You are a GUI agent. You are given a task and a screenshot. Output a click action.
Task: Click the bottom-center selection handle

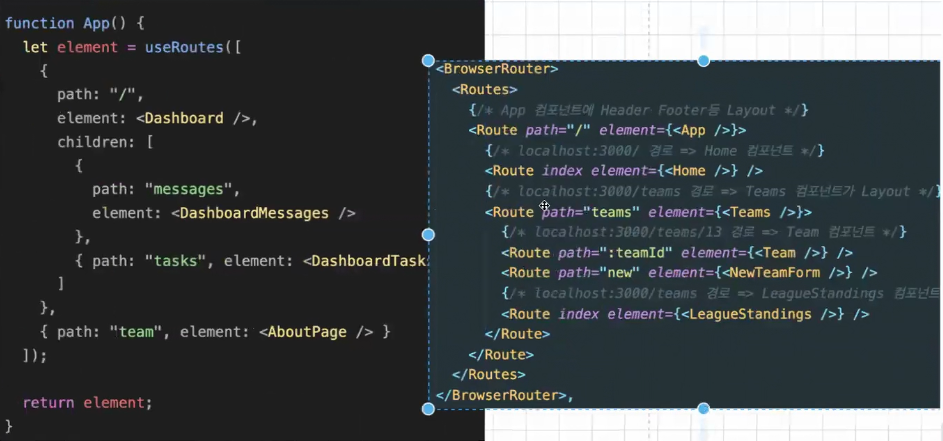(703, 409)
